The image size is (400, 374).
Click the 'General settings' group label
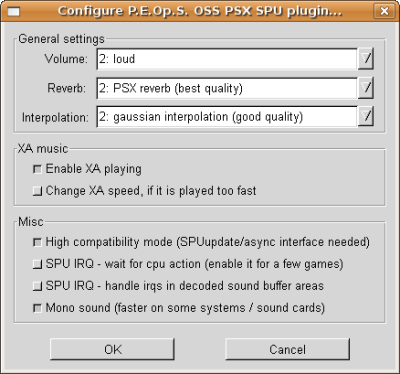click(x=61, y=39)
